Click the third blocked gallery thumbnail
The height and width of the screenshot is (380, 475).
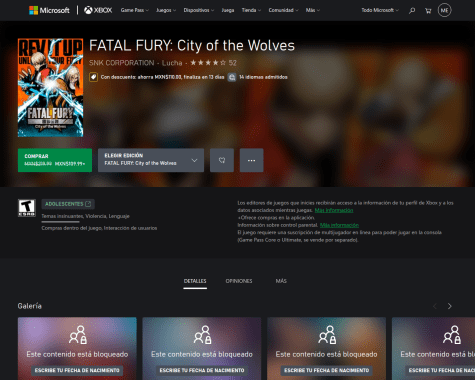pyautogui.click(x=326, y=349)
